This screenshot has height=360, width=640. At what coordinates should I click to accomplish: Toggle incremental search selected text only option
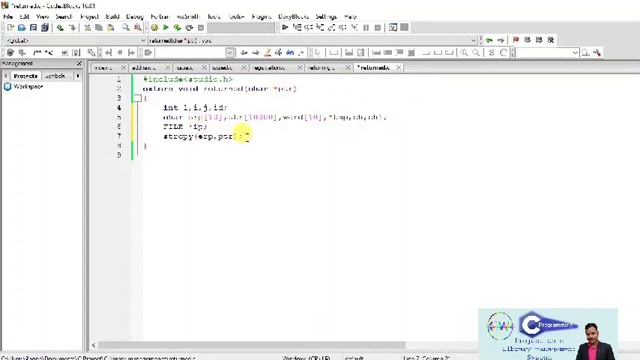279,53
